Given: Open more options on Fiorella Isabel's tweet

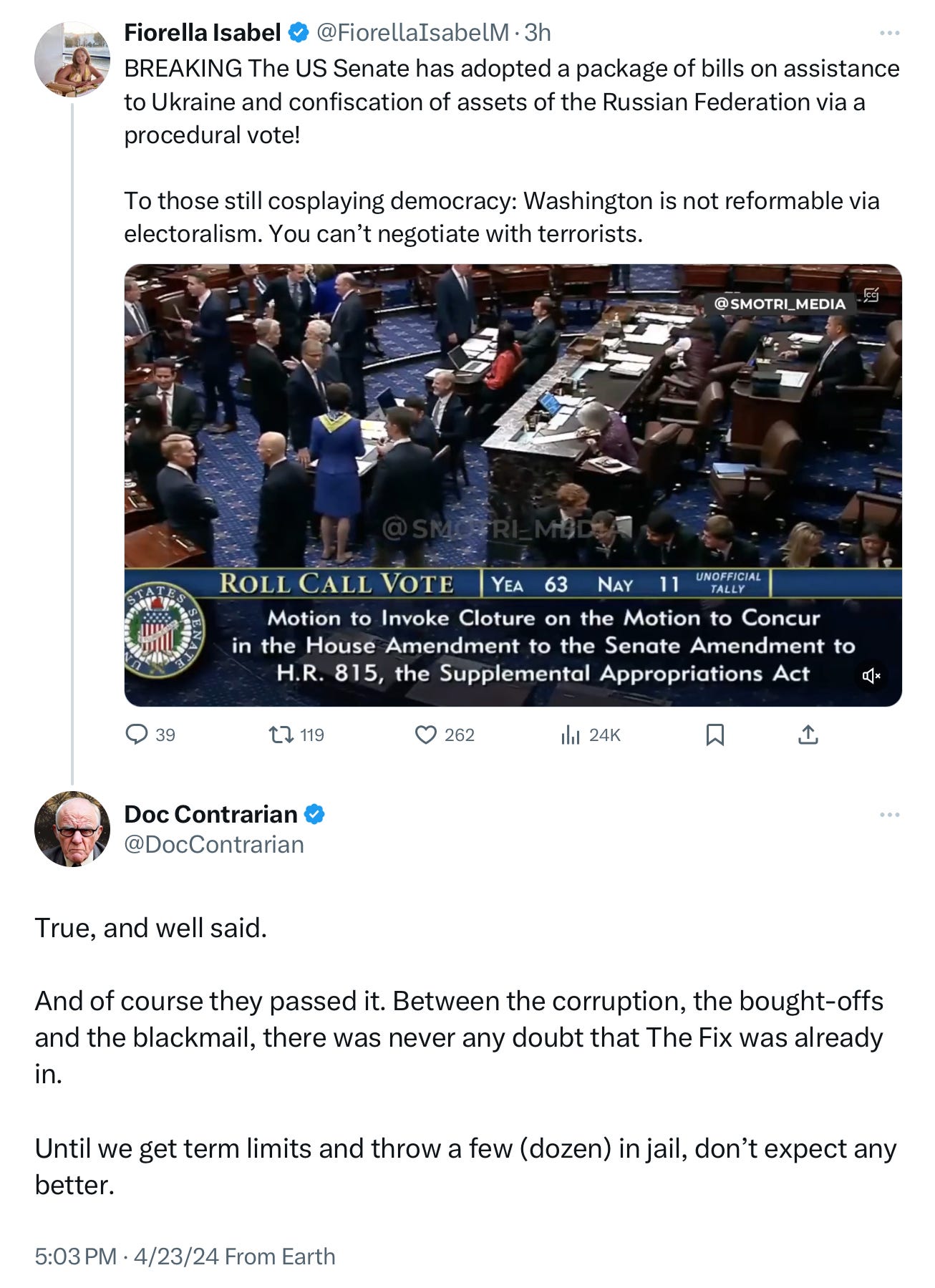Looking at the screenshot, I should point(889,33).
